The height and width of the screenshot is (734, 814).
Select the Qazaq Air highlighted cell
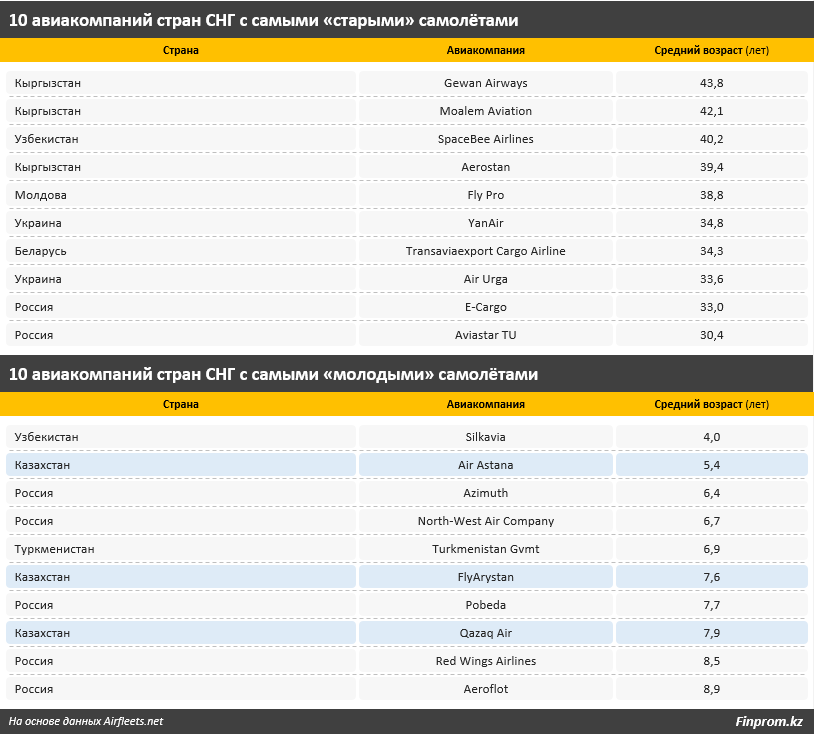485,633
